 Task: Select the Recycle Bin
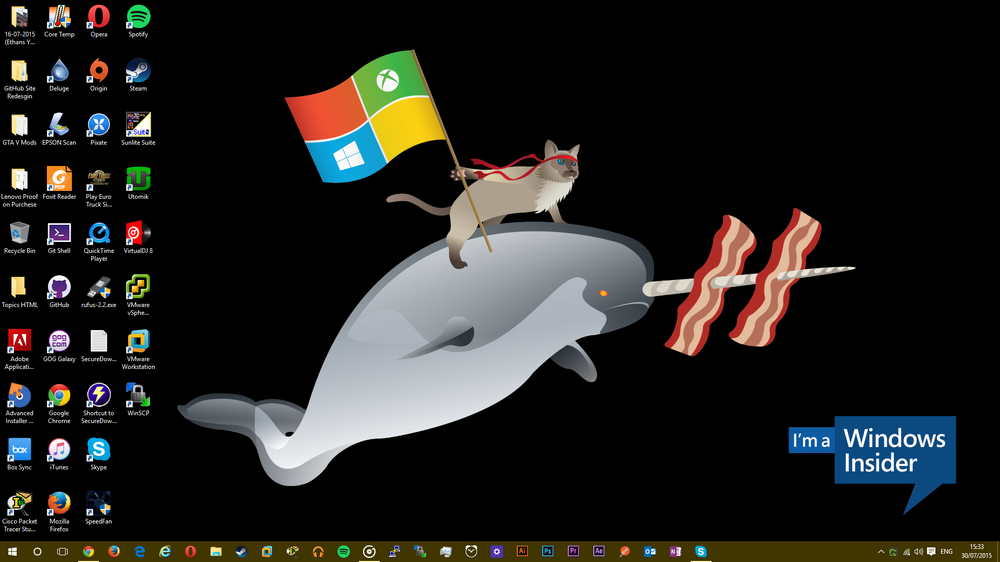click(19, 238)
